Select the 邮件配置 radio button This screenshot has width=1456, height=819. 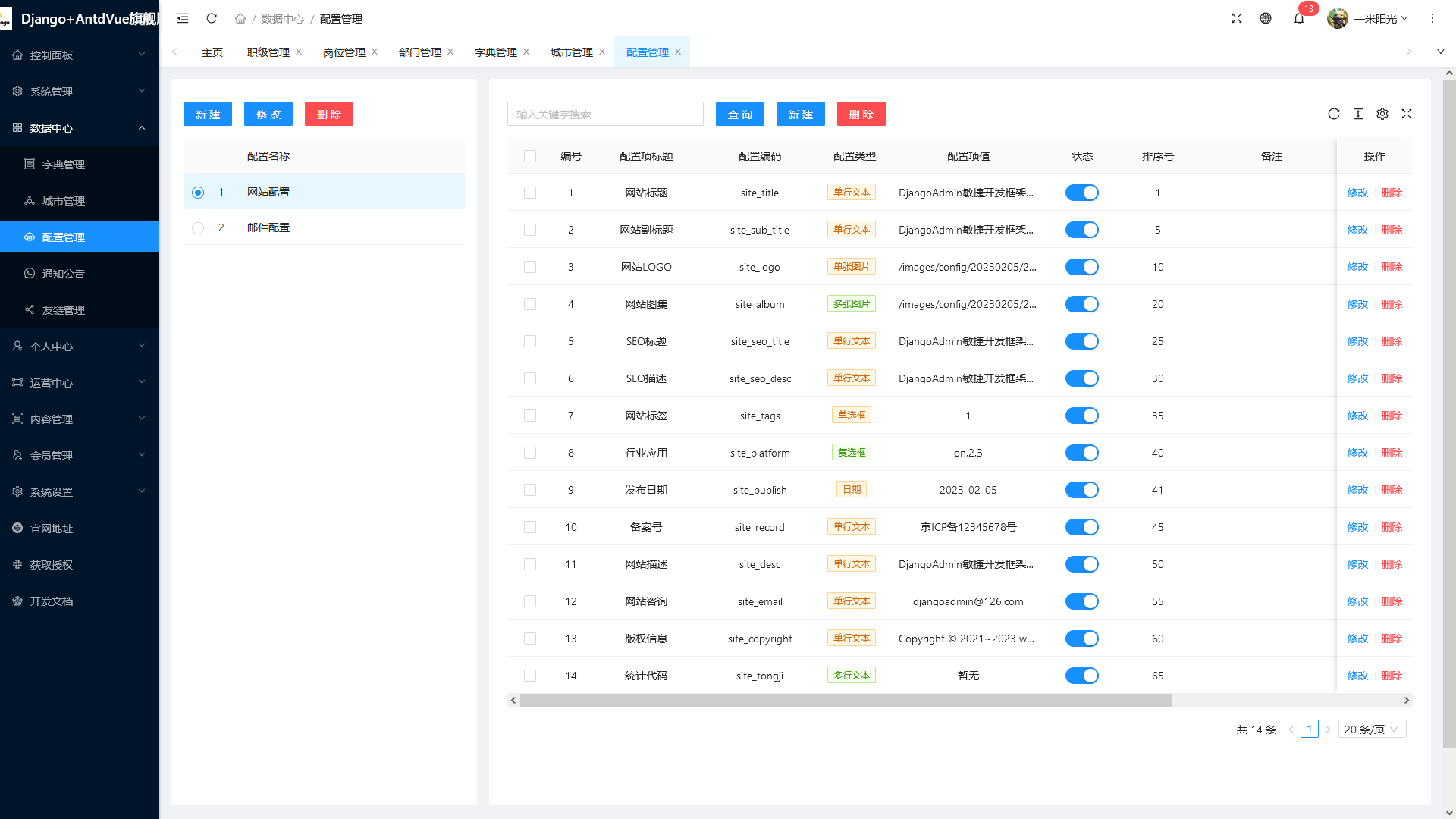coord(198,227)
